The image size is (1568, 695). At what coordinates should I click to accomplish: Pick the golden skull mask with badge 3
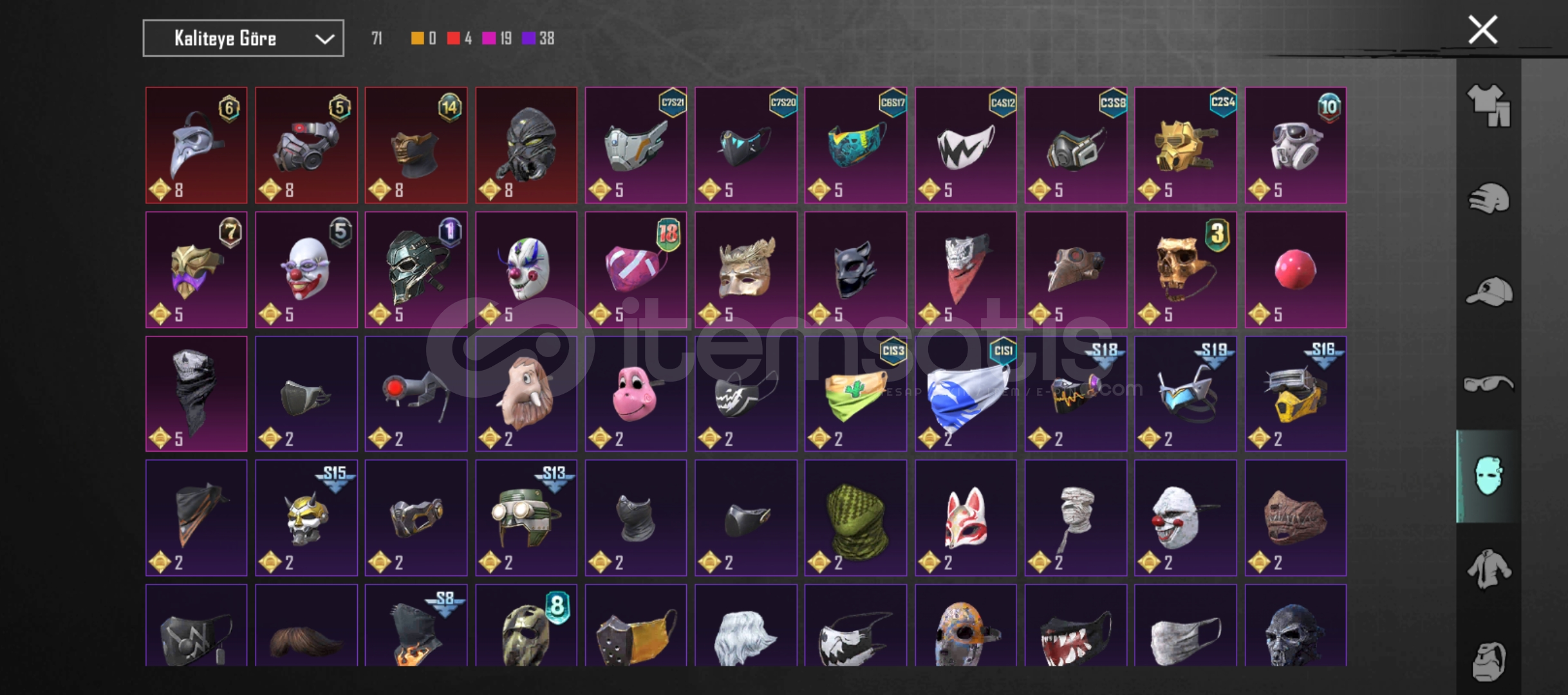[1186, 270]
